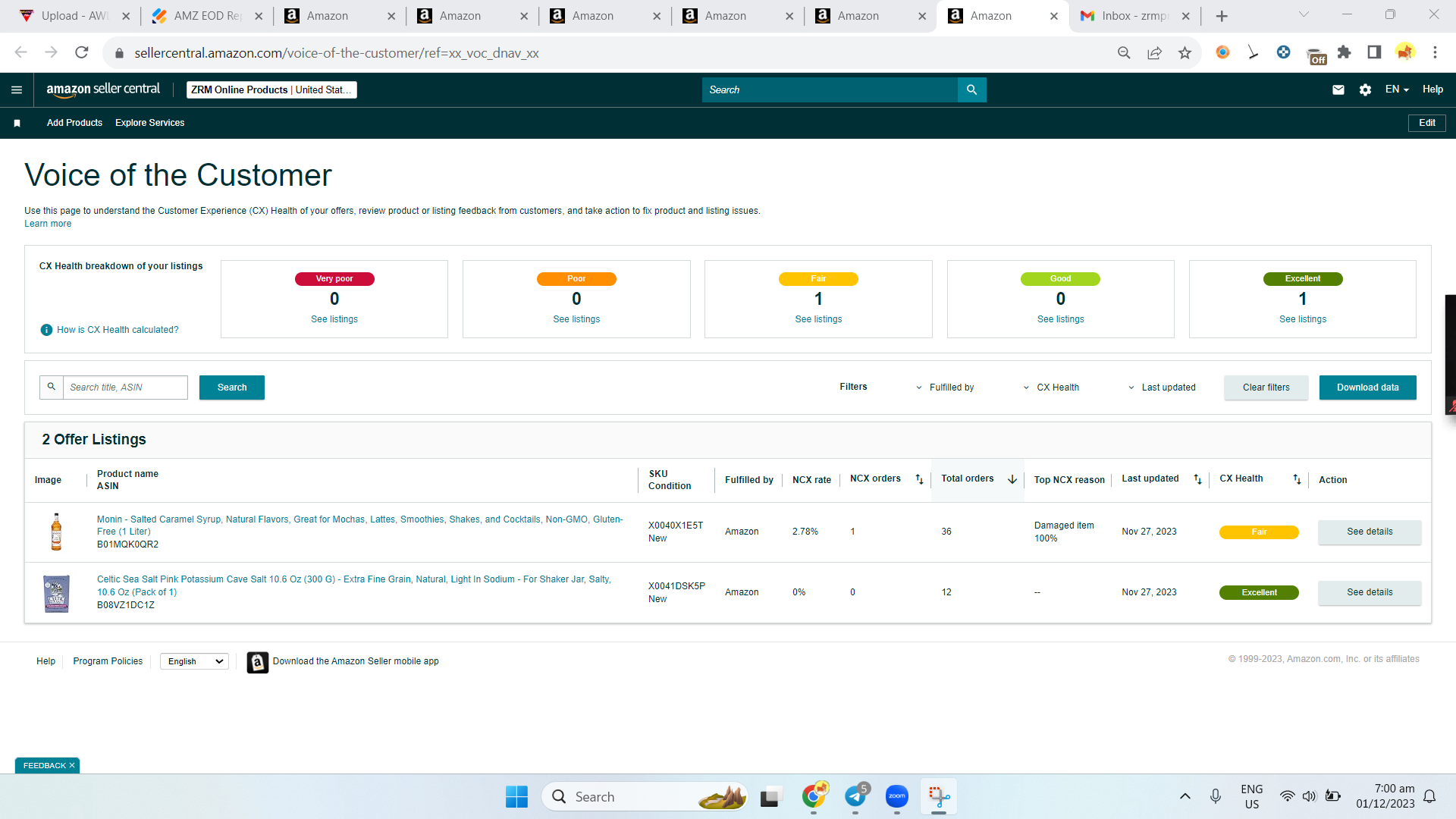
Task: Open Snipping Tool from the taskbar
Action: click(x=939, y=796)
